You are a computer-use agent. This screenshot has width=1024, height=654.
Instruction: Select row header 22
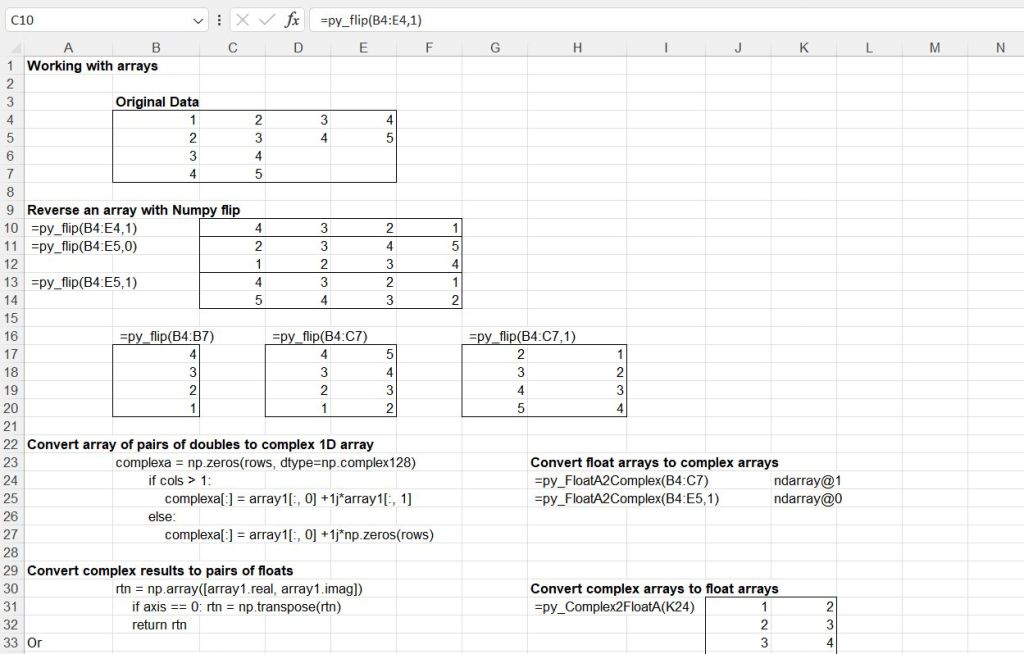[11, 444]
